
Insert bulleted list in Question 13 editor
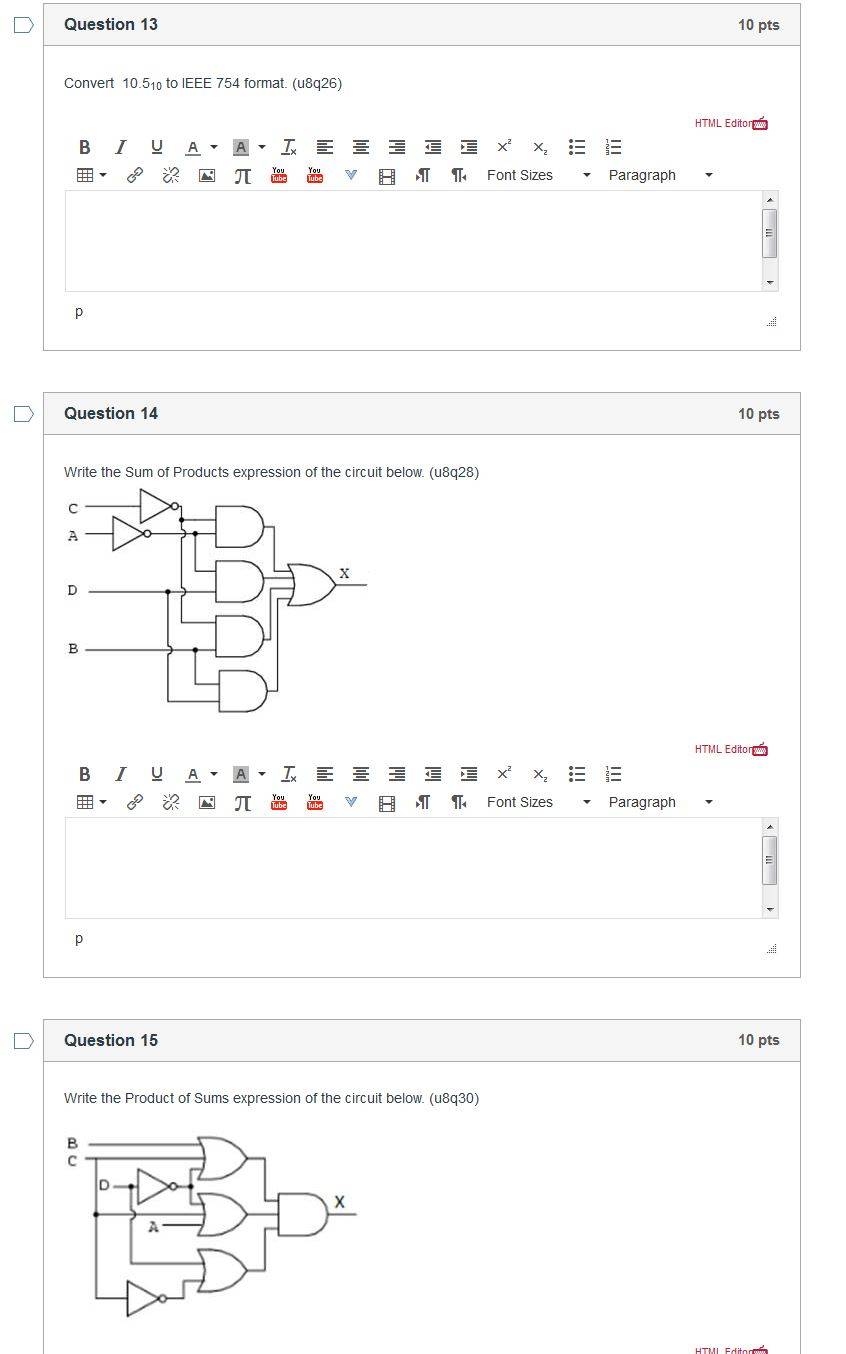click(x=577, y=147)
